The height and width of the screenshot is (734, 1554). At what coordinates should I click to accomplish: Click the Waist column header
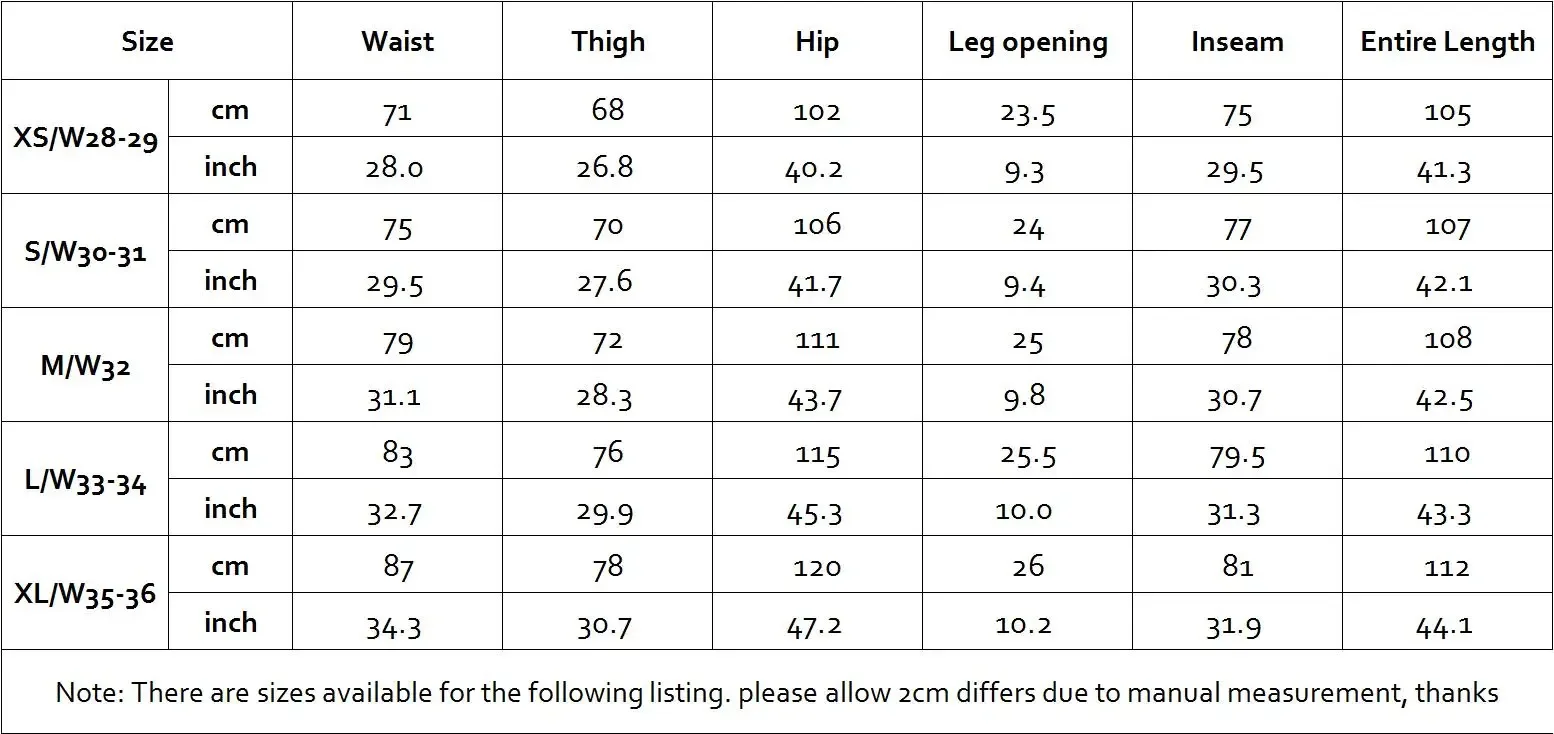[397, 41]
